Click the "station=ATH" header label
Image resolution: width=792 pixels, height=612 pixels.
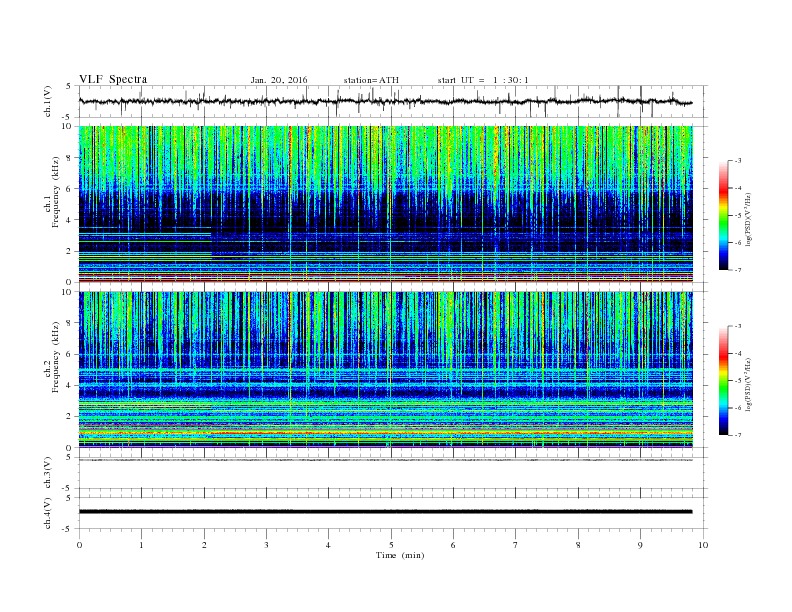371,80
